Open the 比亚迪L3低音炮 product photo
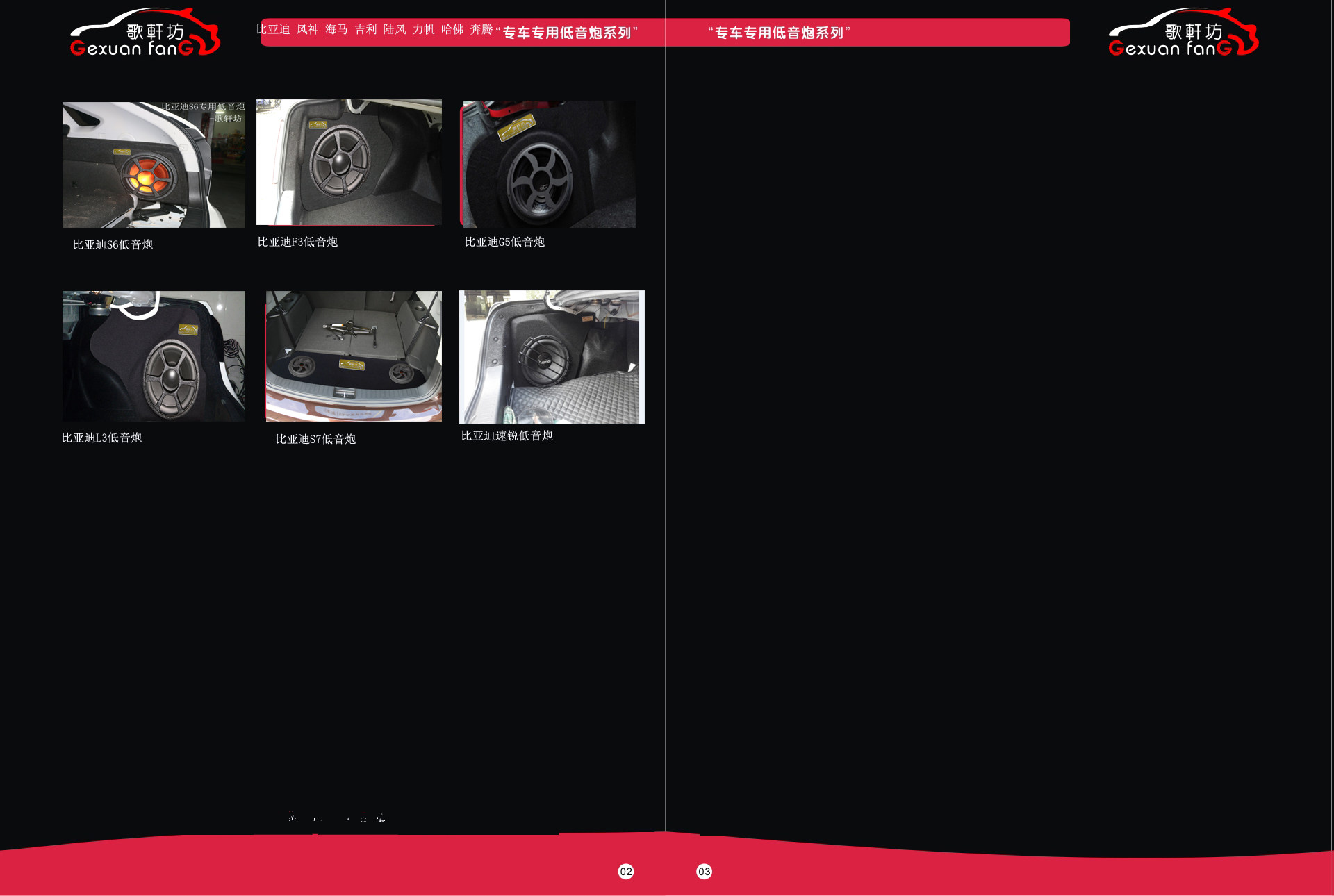The width and height of the screenshot is (1334, 896). pyautogui.click(x=154, y=356)
